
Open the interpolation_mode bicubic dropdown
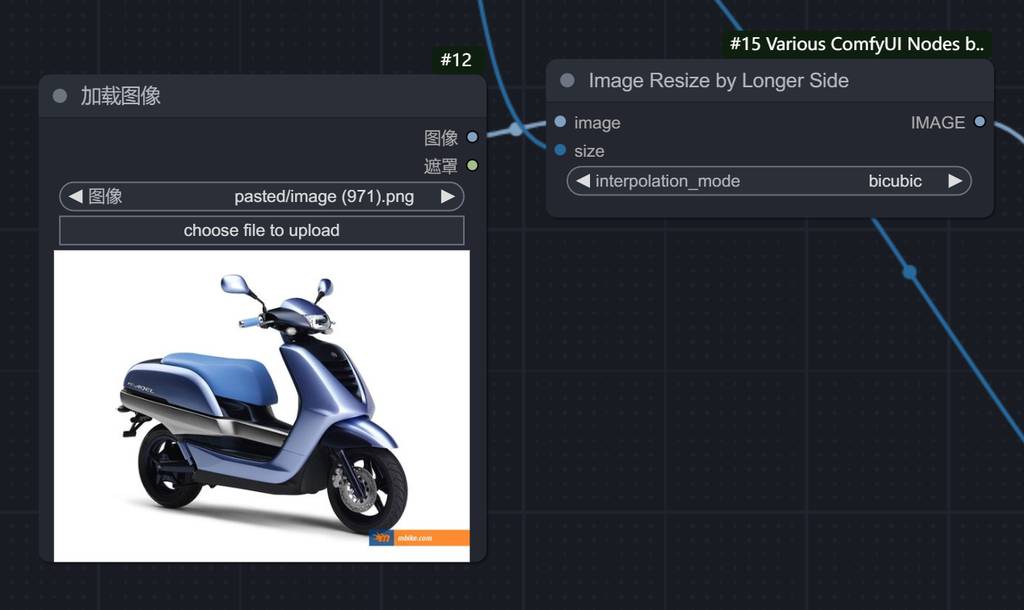click(894, 181)
